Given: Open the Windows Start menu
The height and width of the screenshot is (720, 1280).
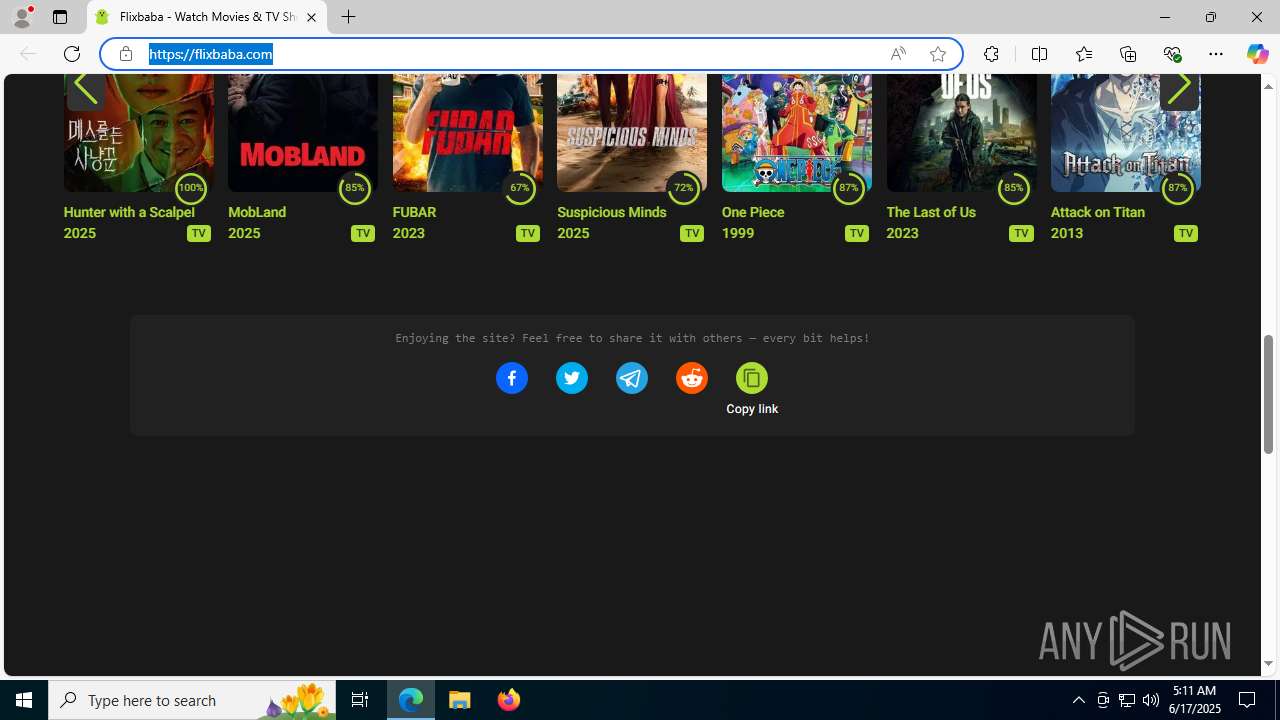Looking at the screenshot, I should coord(24,700).
